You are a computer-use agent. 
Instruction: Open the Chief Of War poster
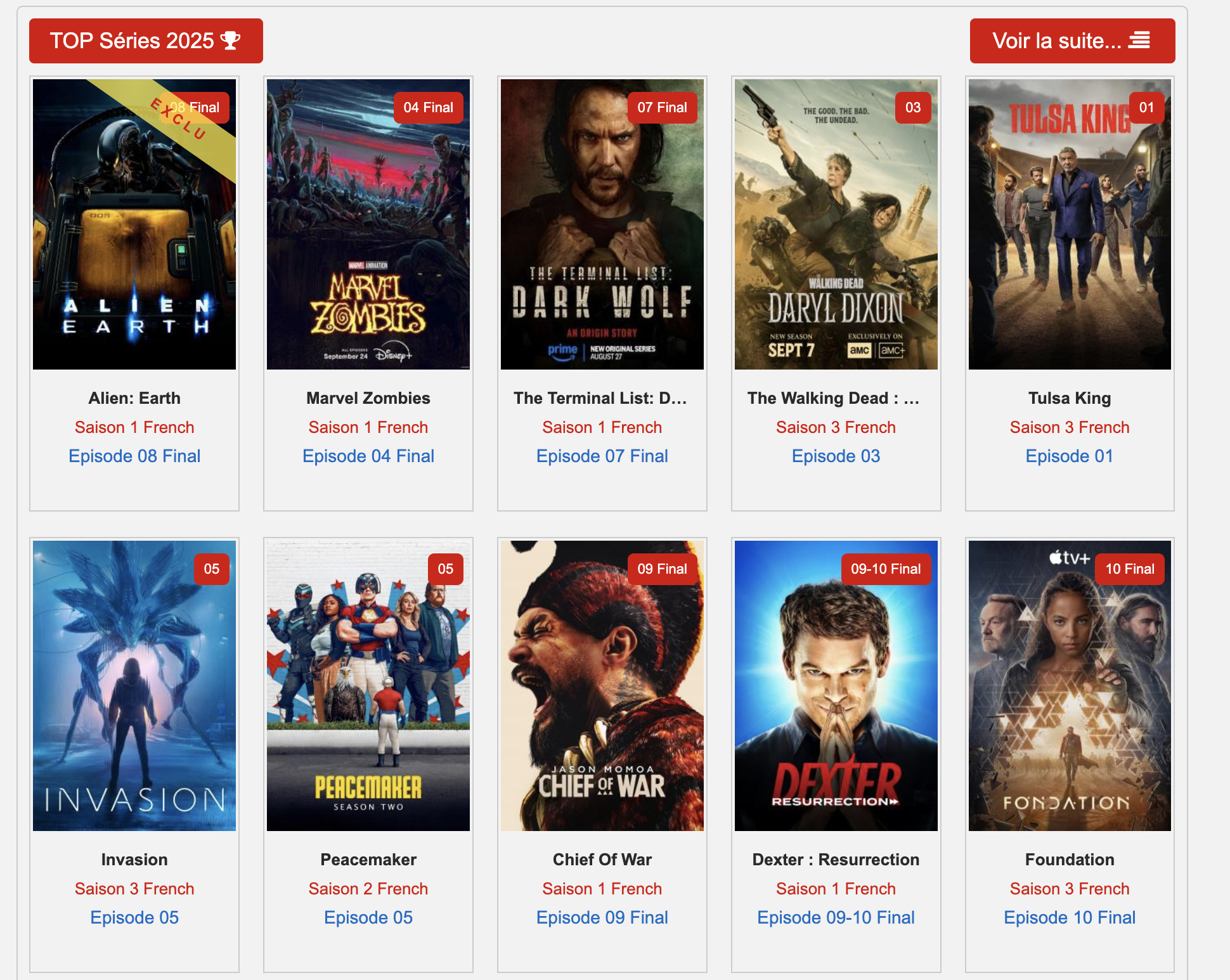[x=602, y=686]
